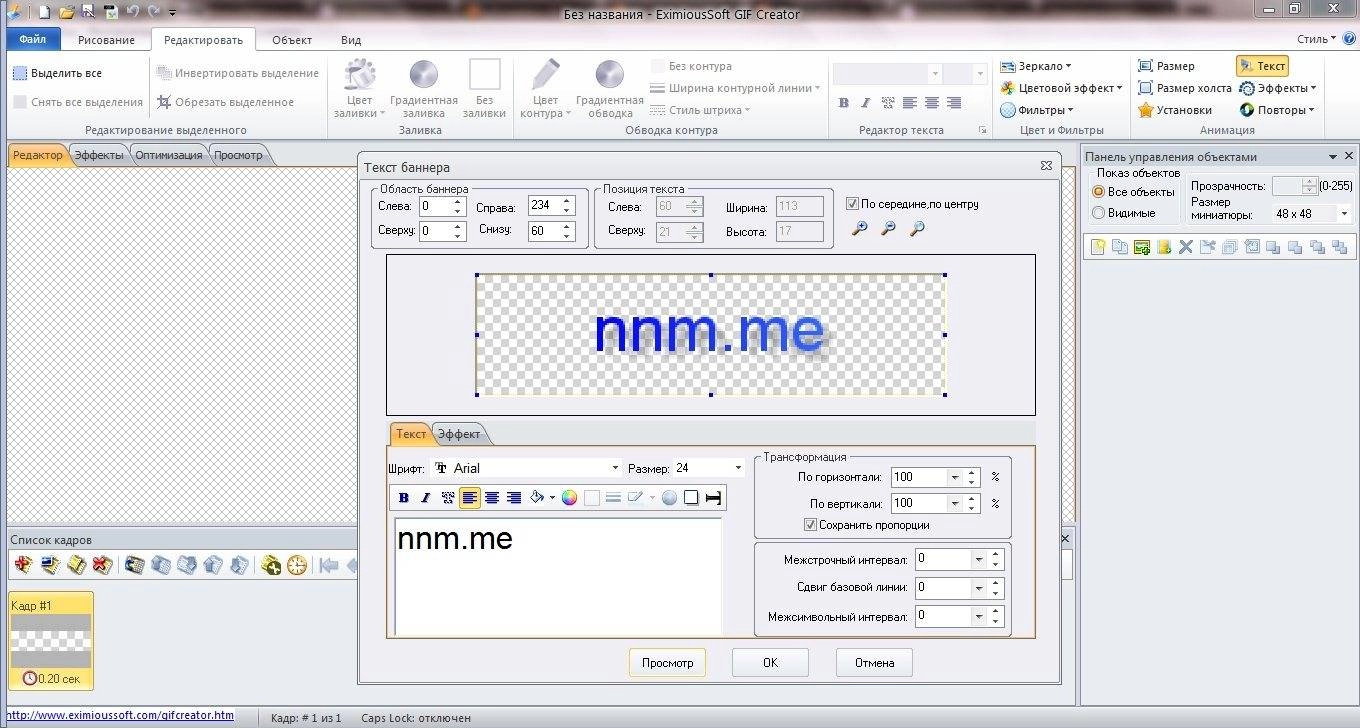Open the eximioussoft.com gifcreator link
The image size is (1360, 728).
tap(121, 715)
